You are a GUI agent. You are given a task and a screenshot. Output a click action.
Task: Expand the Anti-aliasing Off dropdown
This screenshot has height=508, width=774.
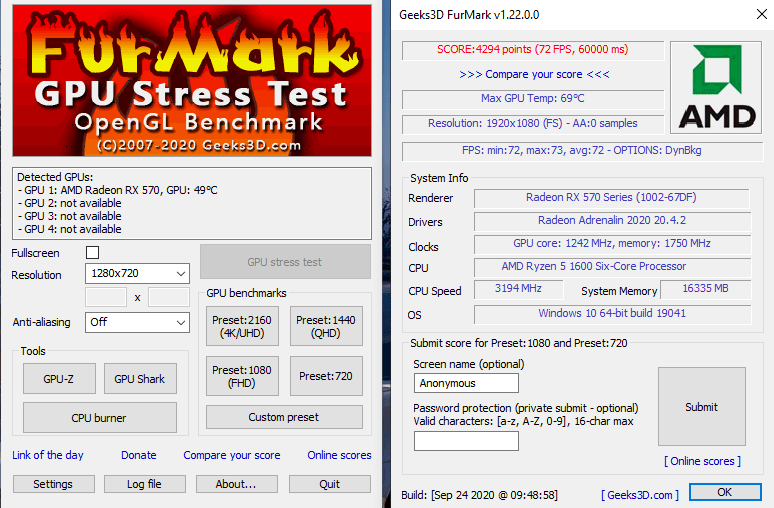tap(137, 322)
